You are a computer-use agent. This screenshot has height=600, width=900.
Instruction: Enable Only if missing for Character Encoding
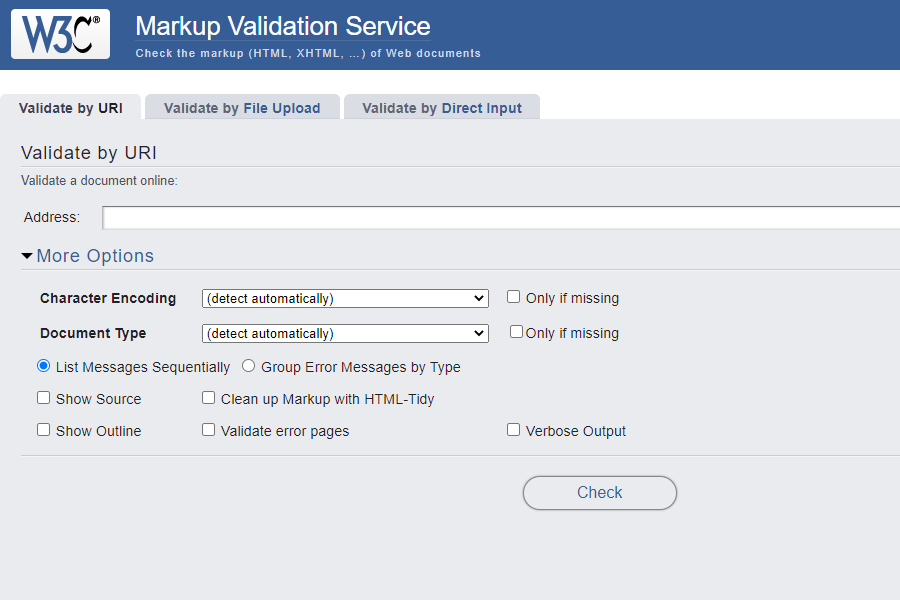(x=514, y=297)
